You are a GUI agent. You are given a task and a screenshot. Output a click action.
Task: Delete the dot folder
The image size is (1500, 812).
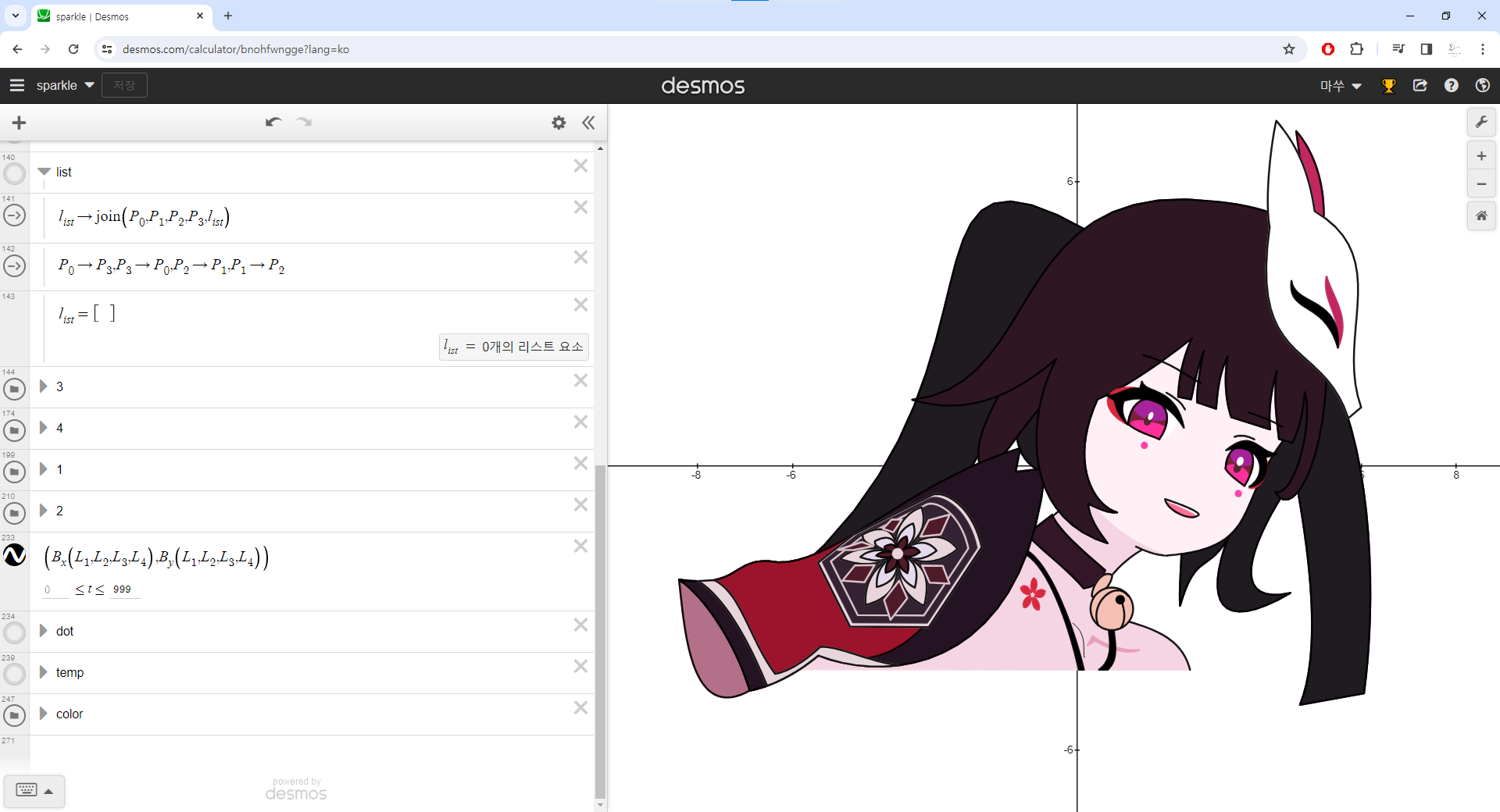580,625
